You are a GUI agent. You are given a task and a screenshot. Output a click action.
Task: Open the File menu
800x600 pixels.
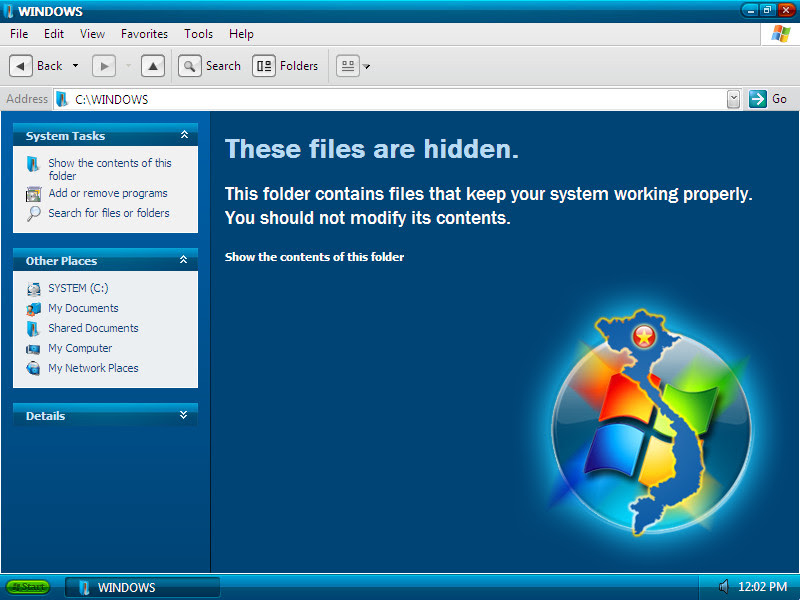click(19, 34)
